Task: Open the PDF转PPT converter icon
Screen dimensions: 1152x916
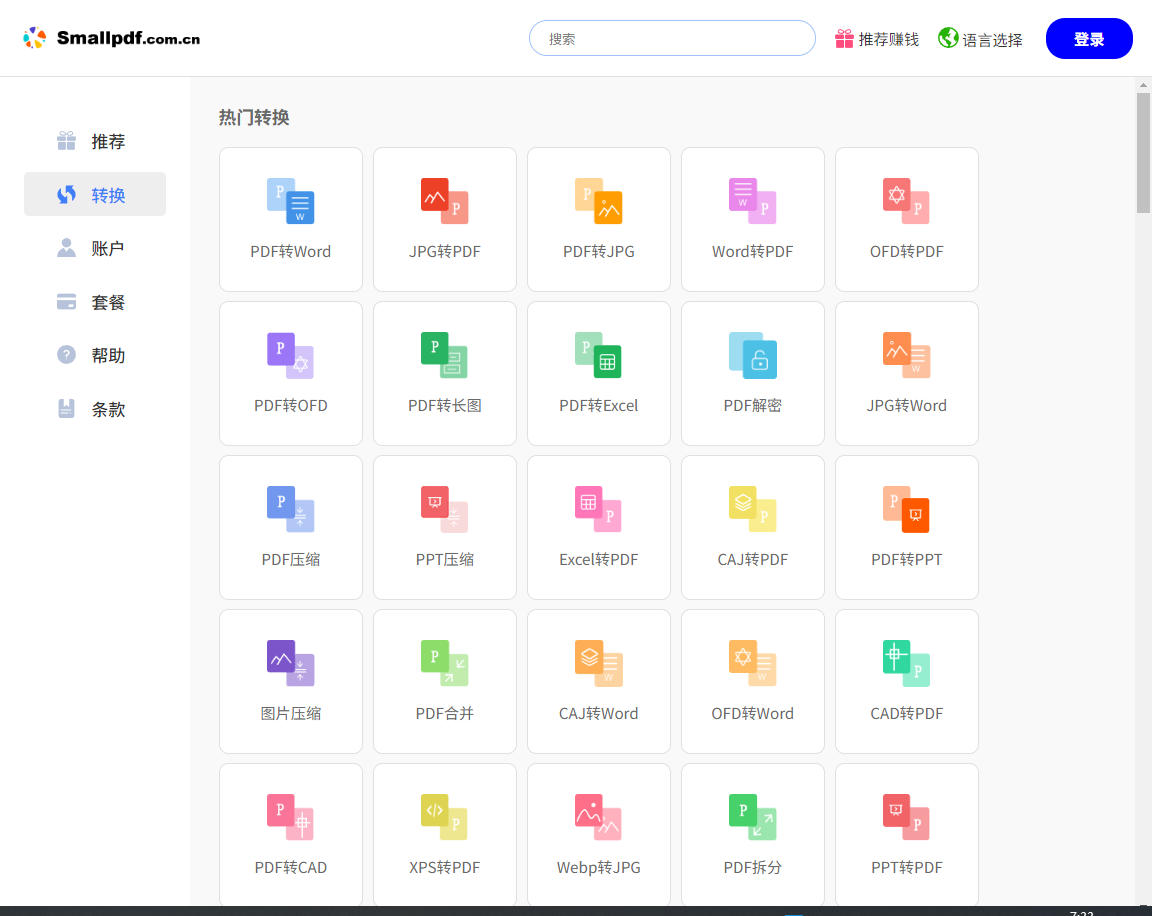Action: coord(907,509)
